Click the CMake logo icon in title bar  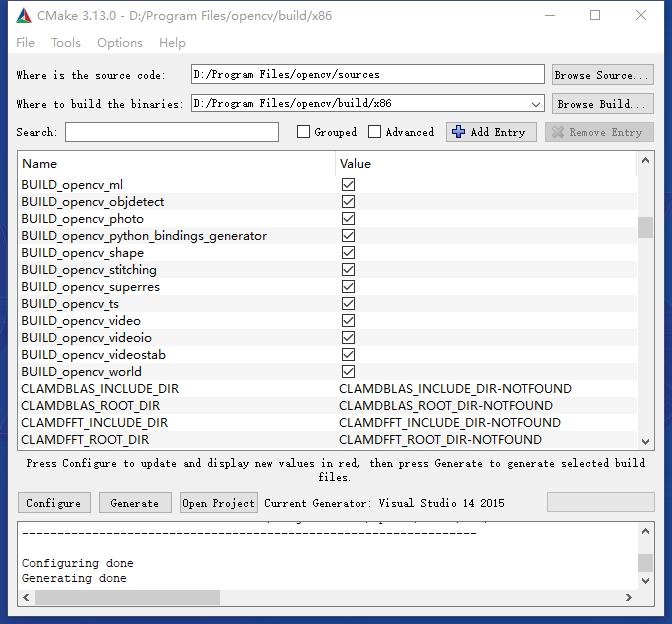(x=24, y=16)
